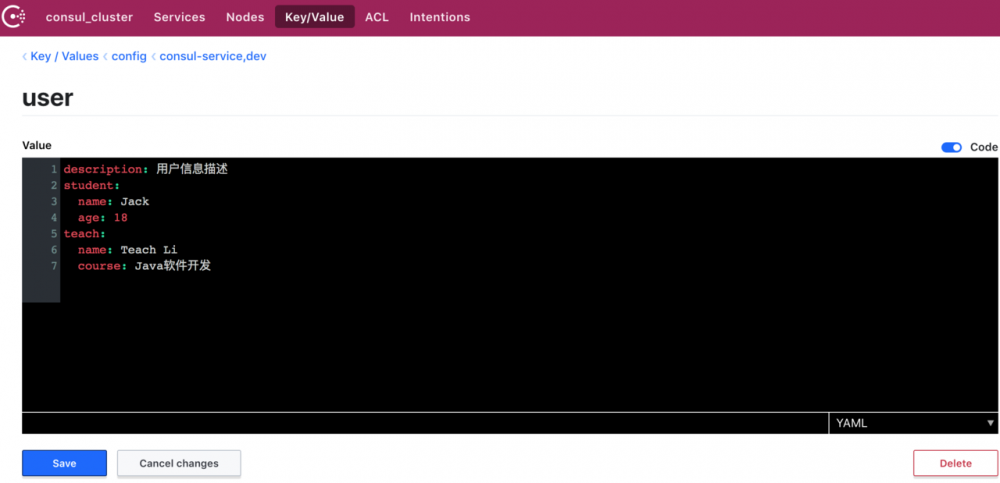The image size is (1000, 483).
Task: Open the config breadcrumb folder
Action: [129, 56]
